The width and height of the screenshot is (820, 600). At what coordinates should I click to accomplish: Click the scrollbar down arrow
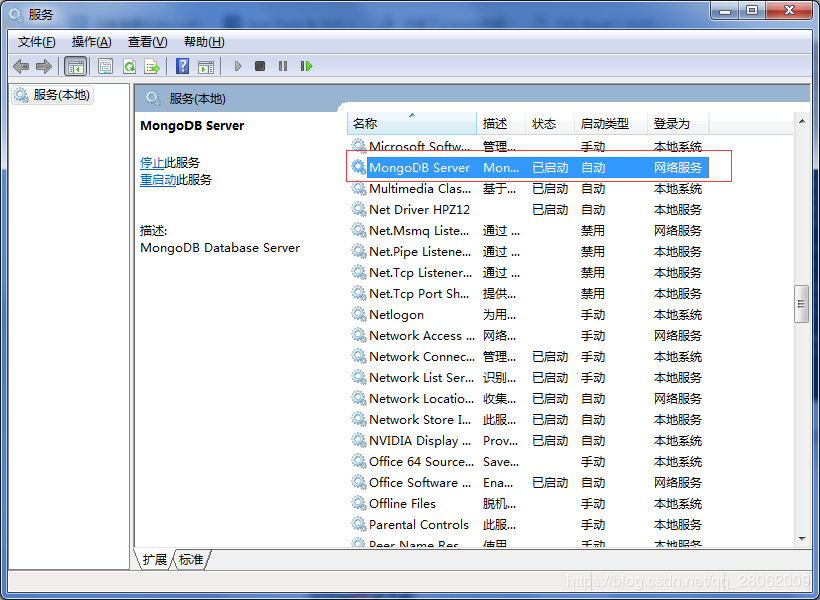[802, 539]
